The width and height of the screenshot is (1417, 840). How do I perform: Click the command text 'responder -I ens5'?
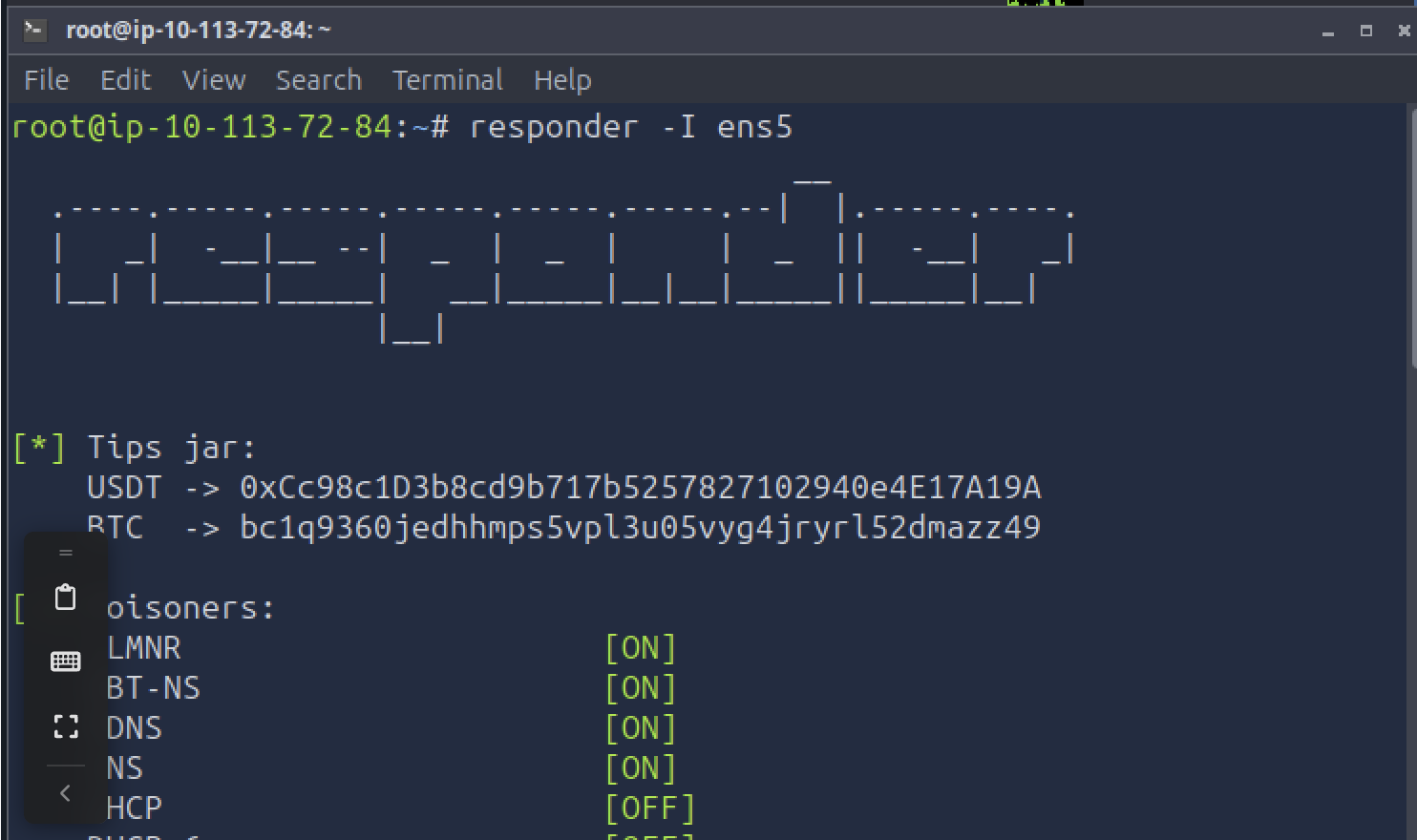[x=630, y=127]
